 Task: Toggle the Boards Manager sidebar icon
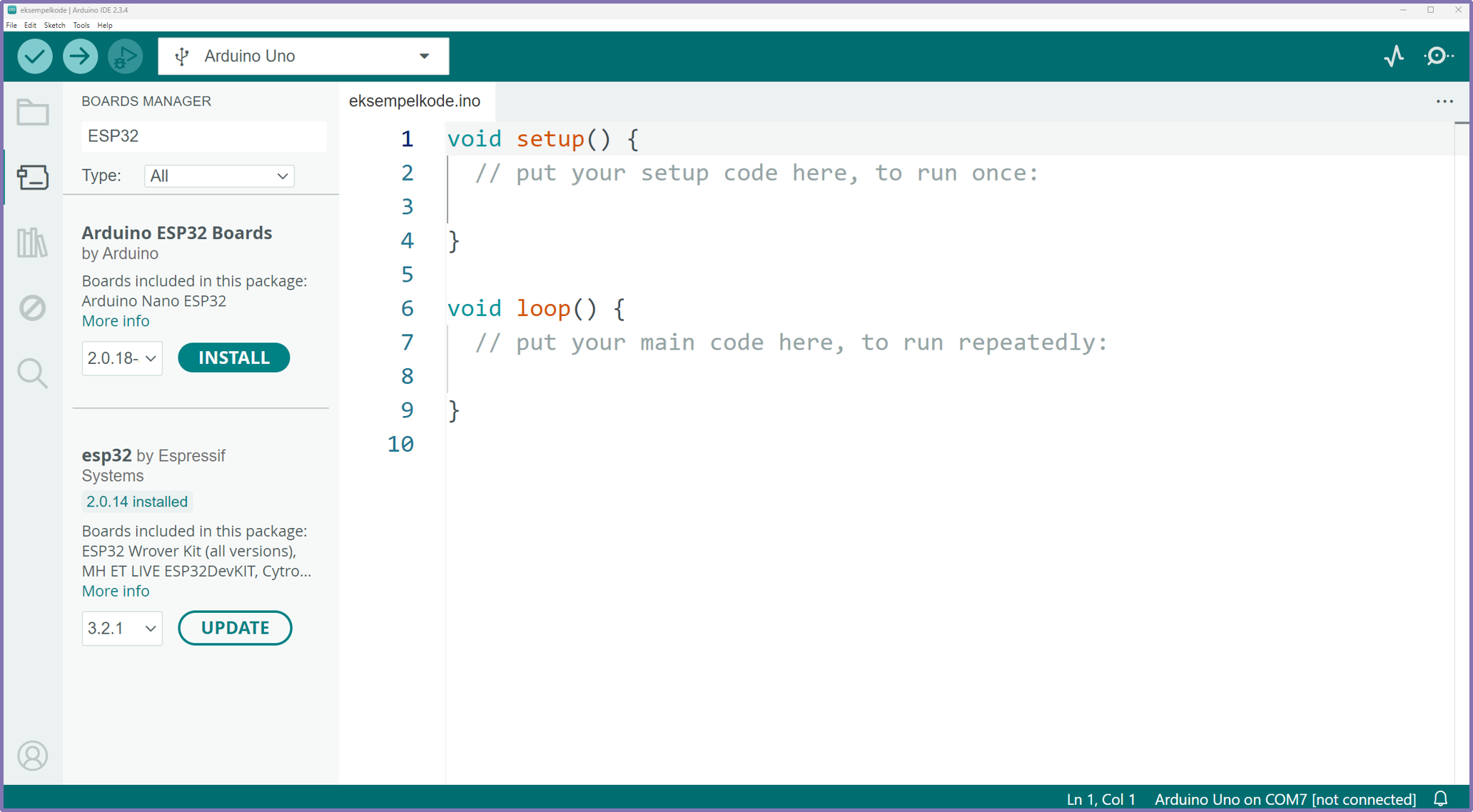coord(33,177)
